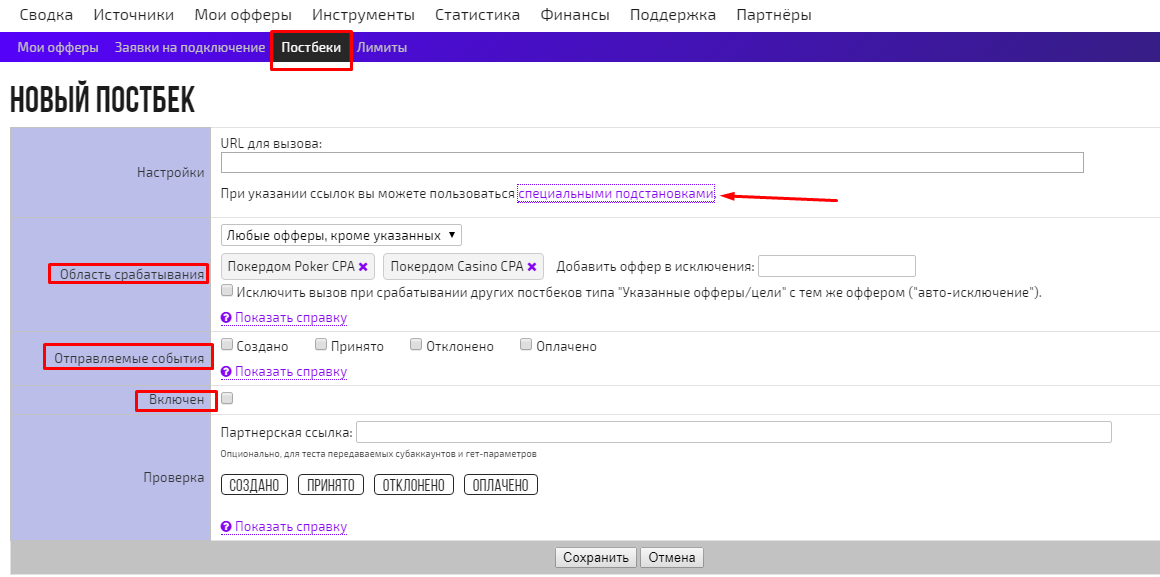
Task: Click help icon in Отправляемые события section
Action: [x=228, y=371]
